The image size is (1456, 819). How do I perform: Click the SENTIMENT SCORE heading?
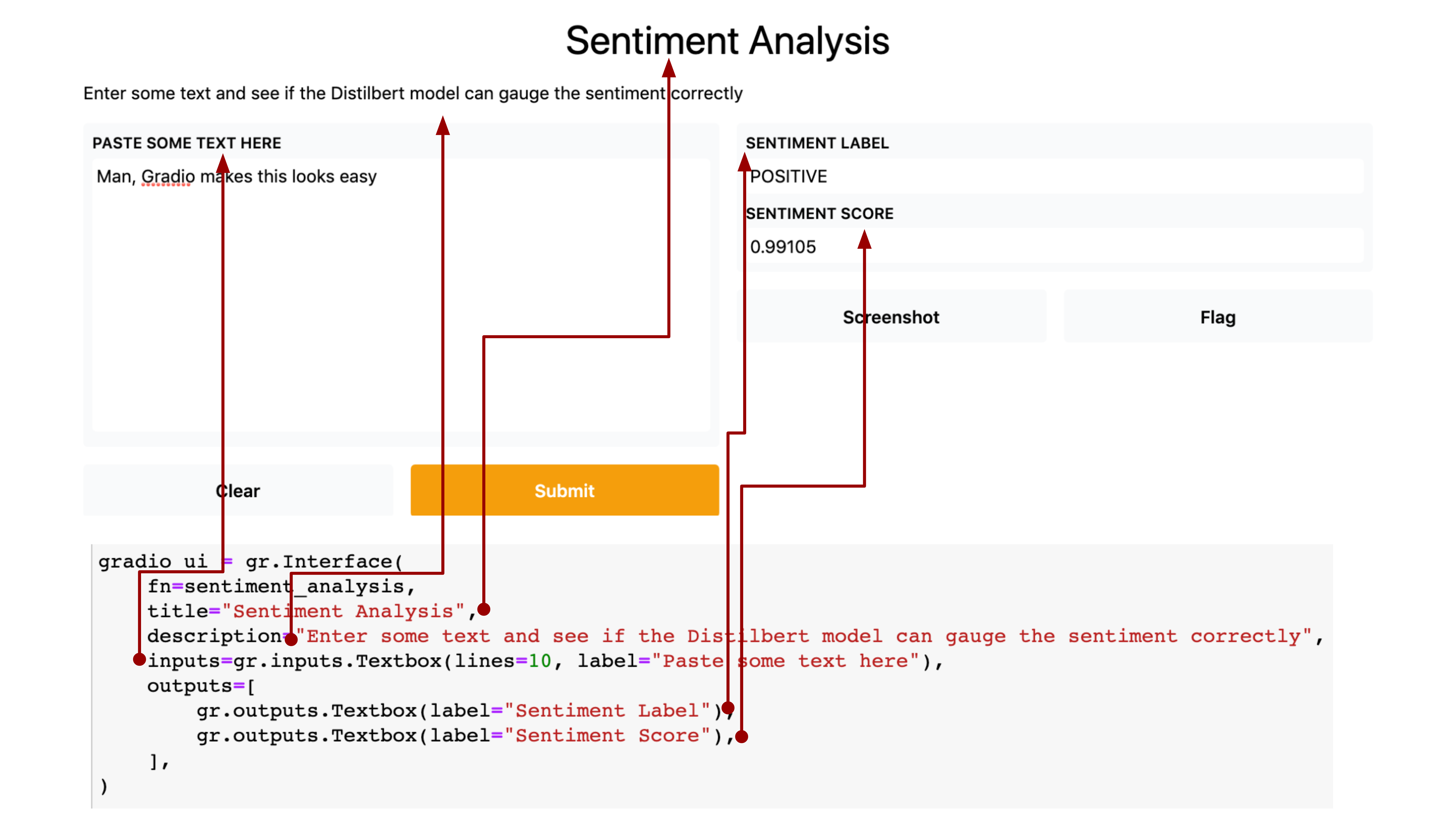click(819, 214)
